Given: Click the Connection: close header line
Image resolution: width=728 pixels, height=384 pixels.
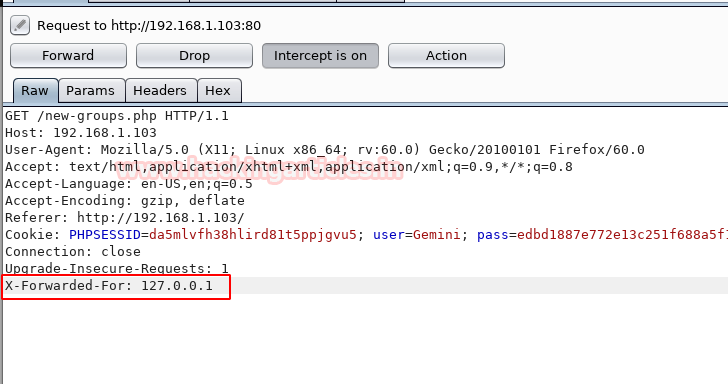Looking at the screenshot, I should pos(73,252).
